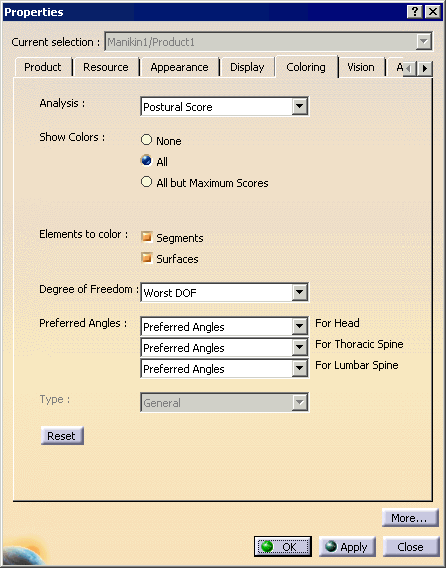Image resolution: width=446 pixels, height=568 pixels.
Task: Click the help question mark icon
Action: (415, 12)
